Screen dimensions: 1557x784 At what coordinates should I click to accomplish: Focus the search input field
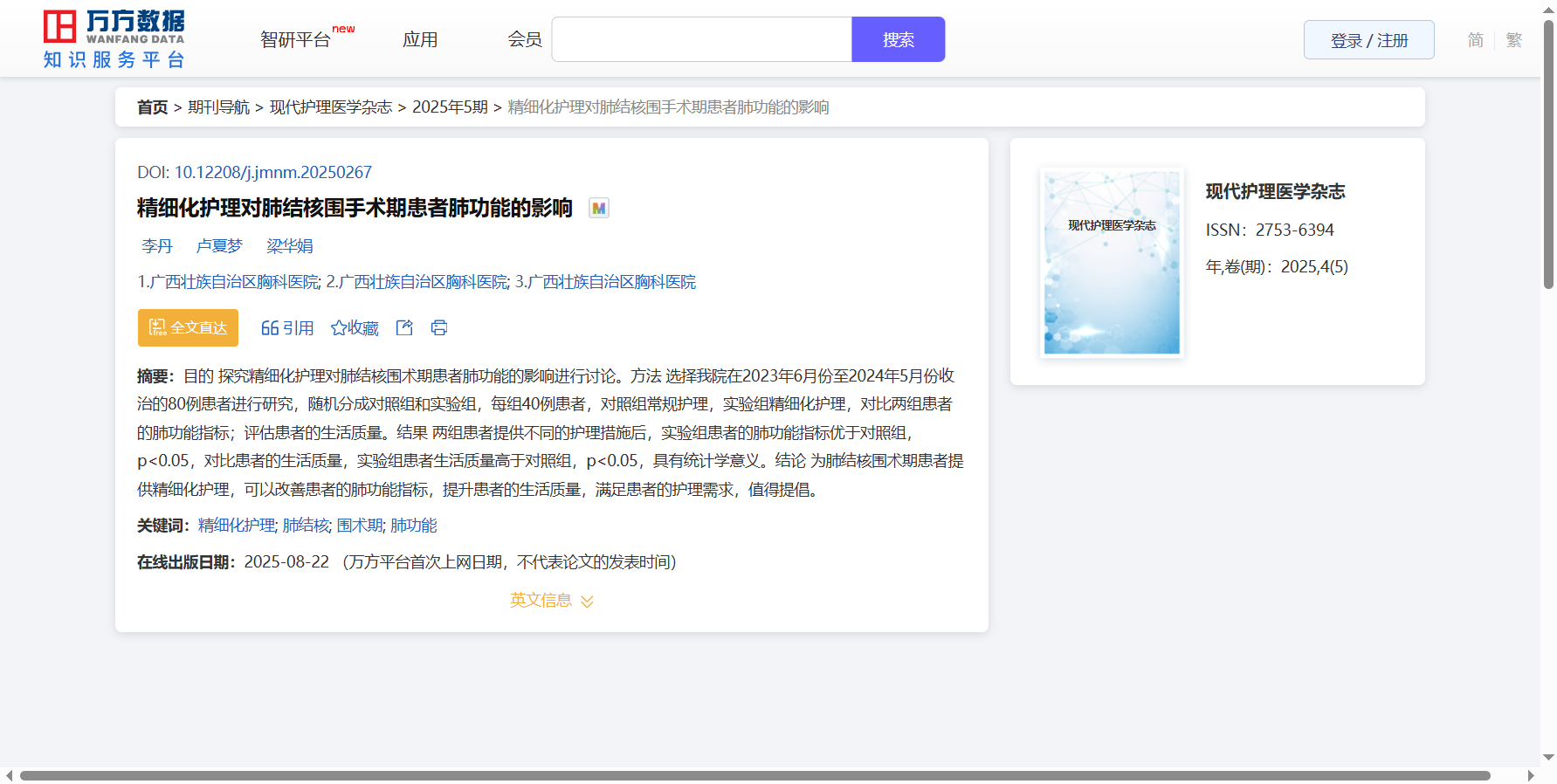coord(701,40)
